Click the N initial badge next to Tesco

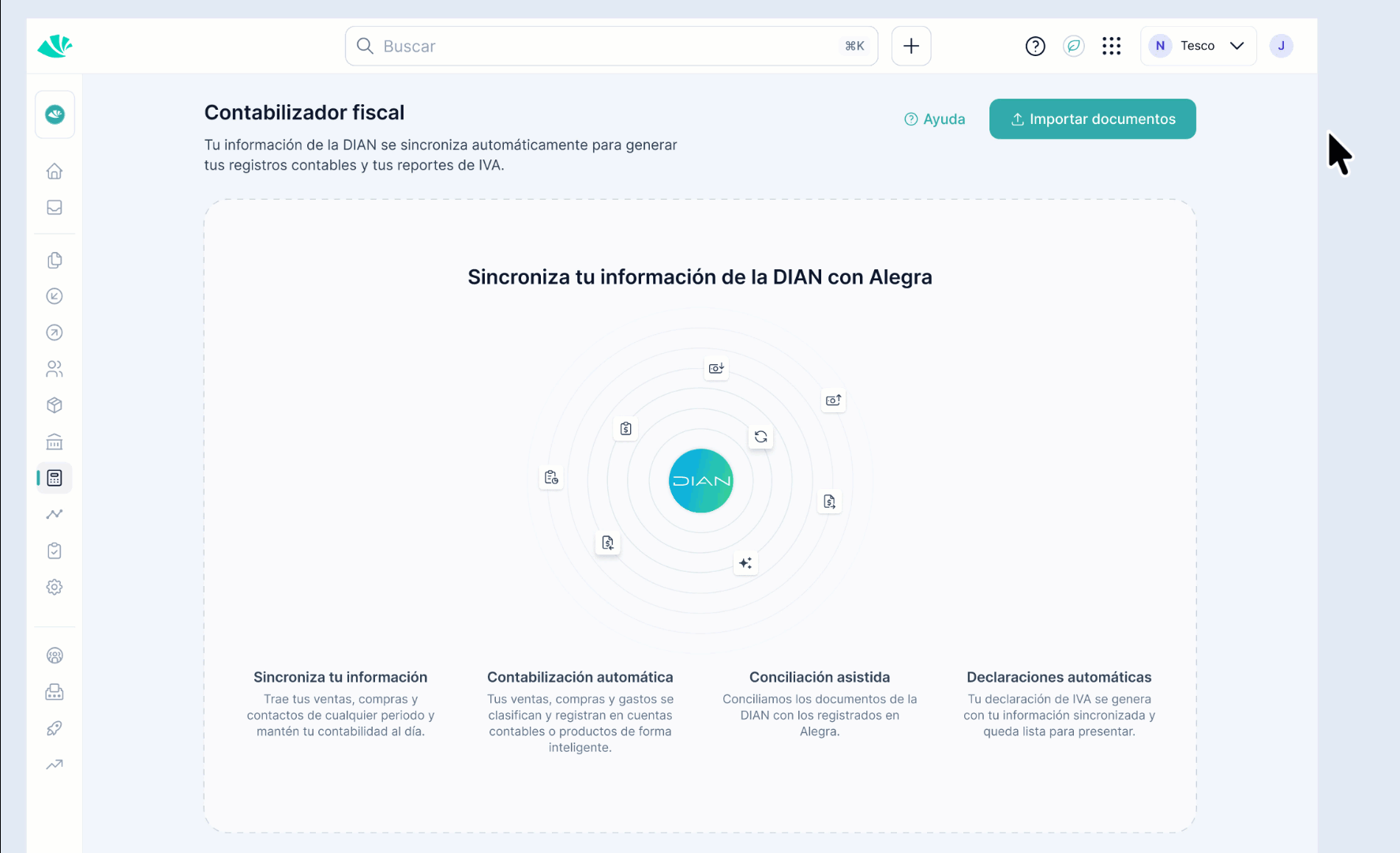[1160, 46]
